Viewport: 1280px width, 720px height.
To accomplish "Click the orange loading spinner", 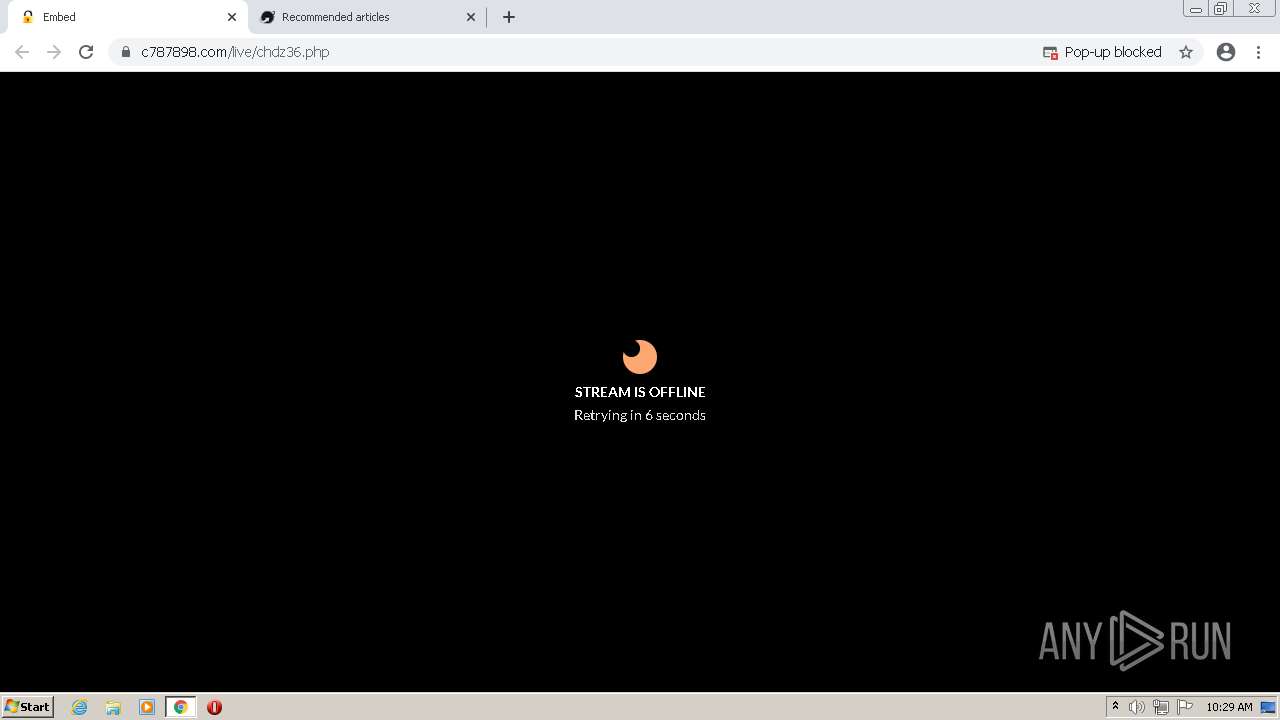I will point(640,357).
